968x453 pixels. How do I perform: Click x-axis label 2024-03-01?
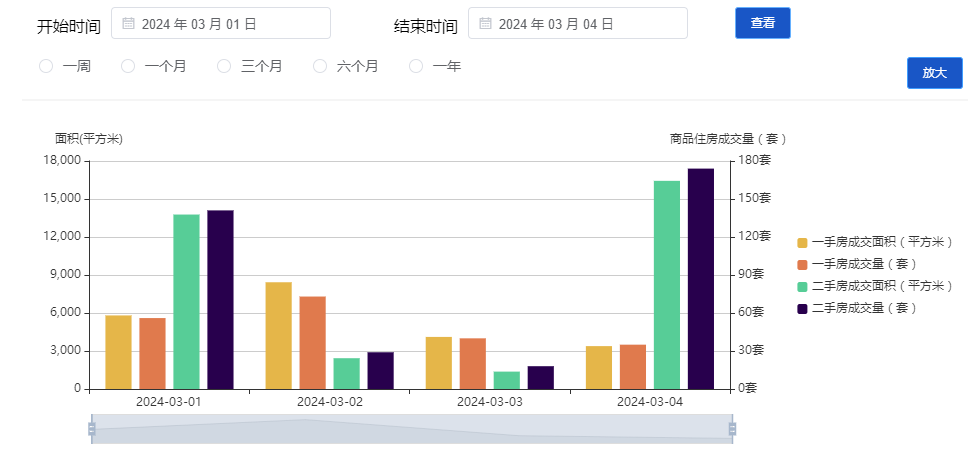(x=169, y=402)
